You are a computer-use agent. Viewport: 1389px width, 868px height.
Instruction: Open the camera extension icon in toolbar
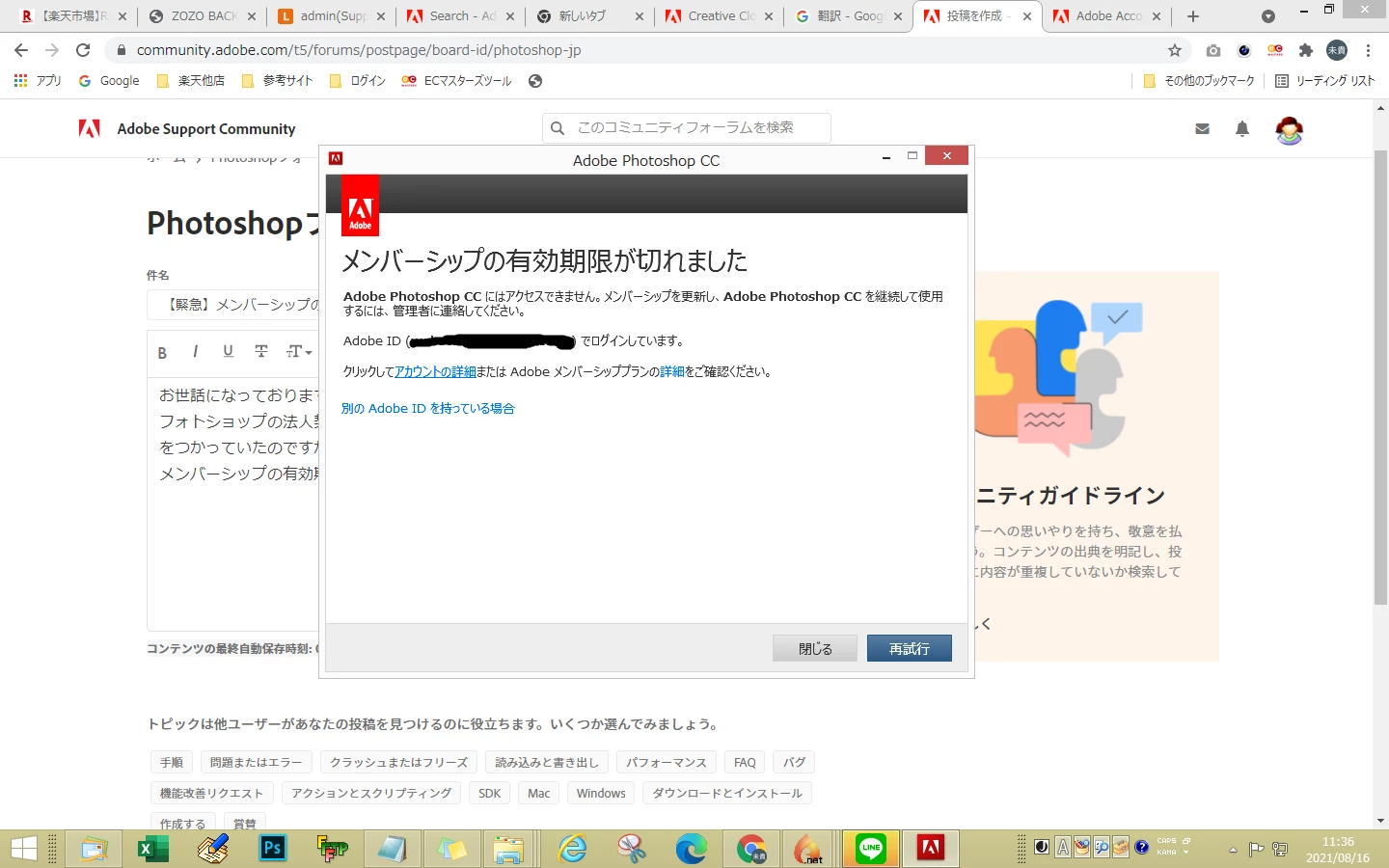1213,50
